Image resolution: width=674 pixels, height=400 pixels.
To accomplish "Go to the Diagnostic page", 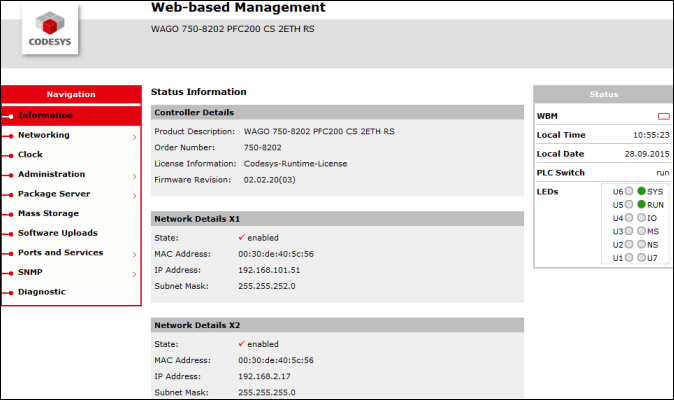I will click(41, 292).
